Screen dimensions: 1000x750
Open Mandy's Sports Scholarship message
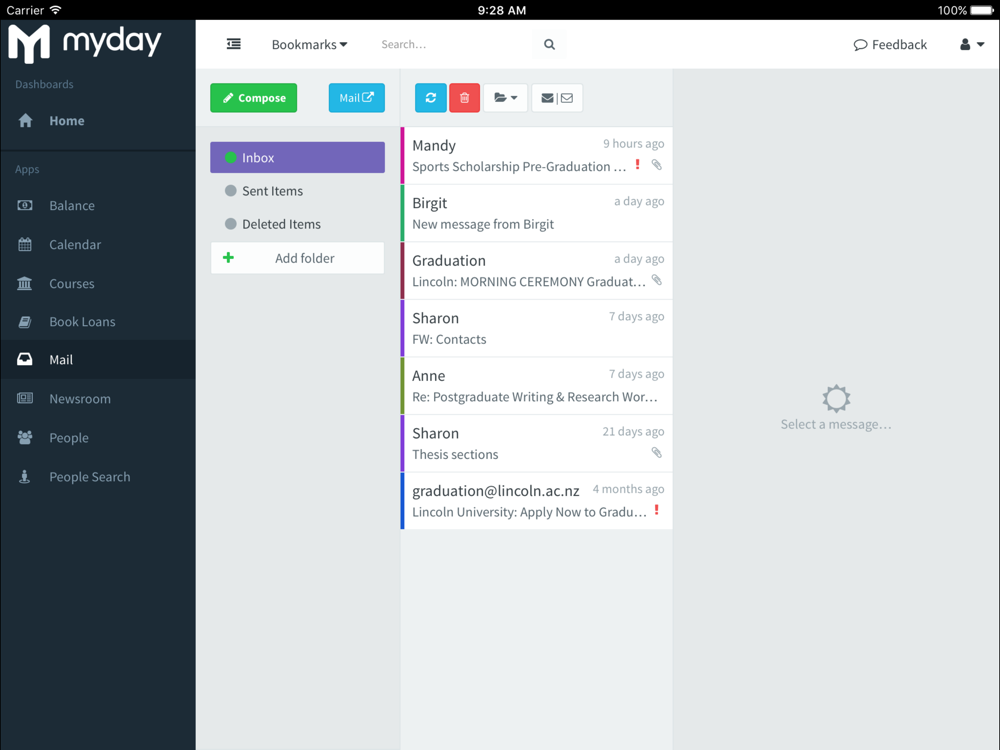tap(537, 156)
